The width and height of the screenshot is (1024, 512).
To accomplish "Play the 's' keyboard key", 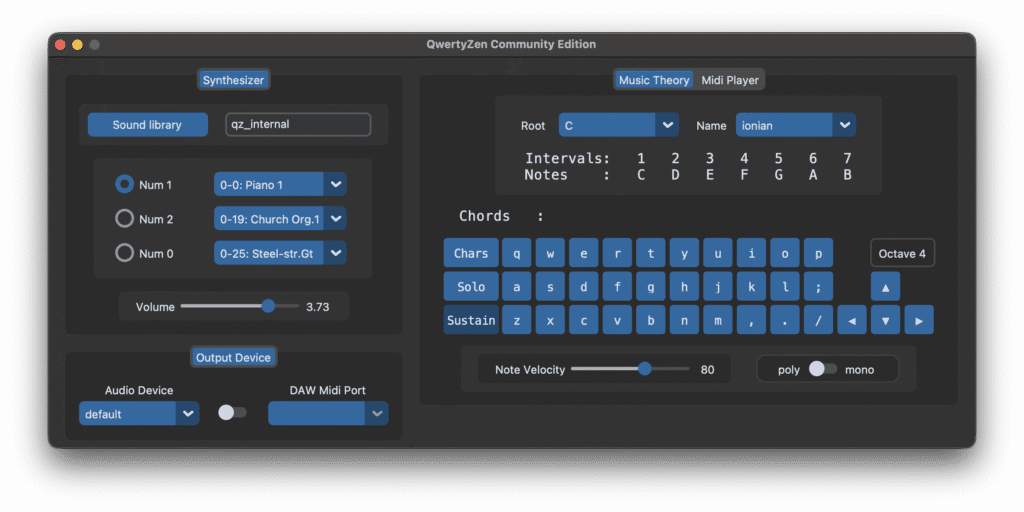I will point(551,287).
